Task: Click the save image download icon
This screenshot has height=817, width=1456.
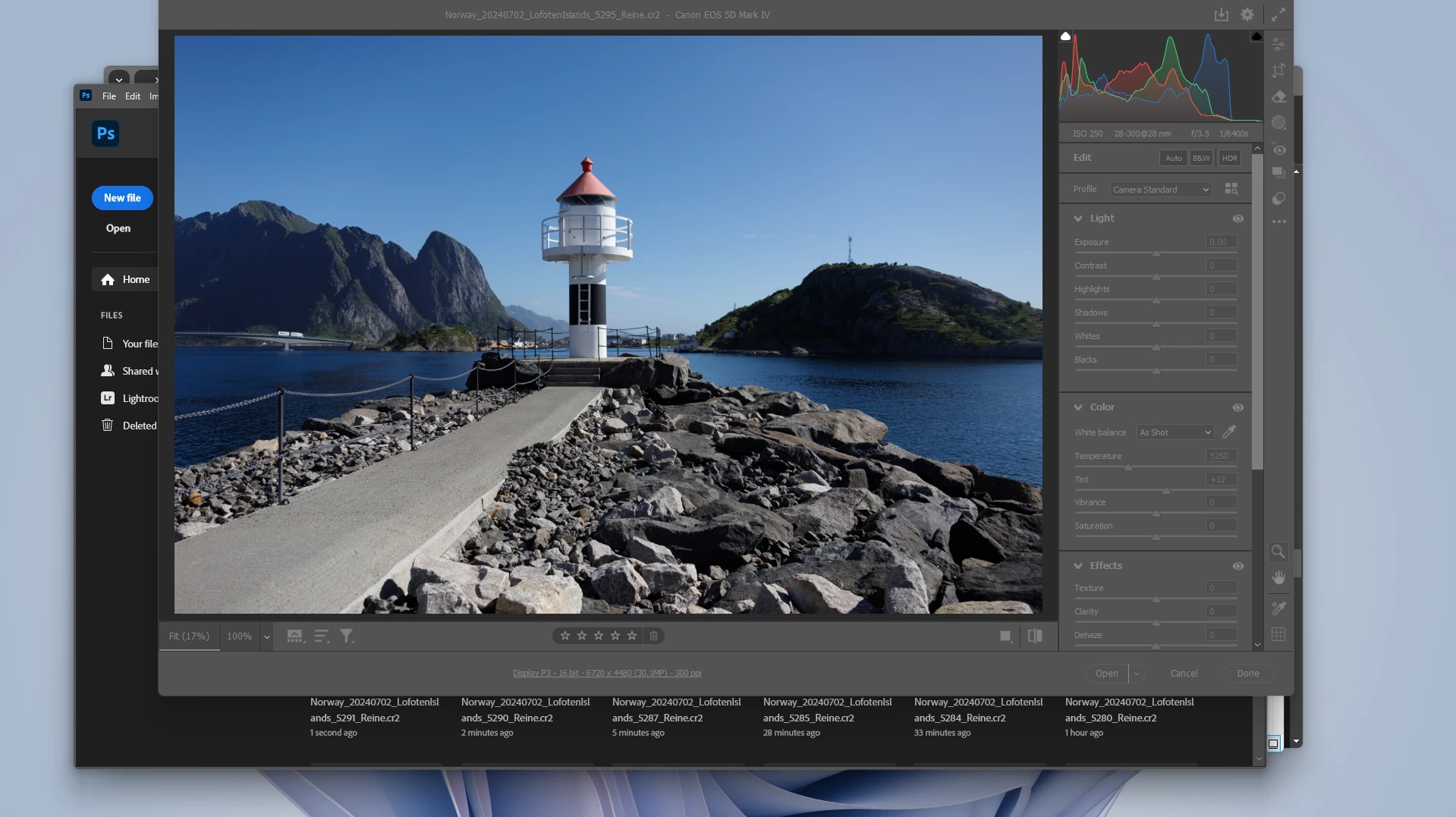Action: tap(1222, 14)
